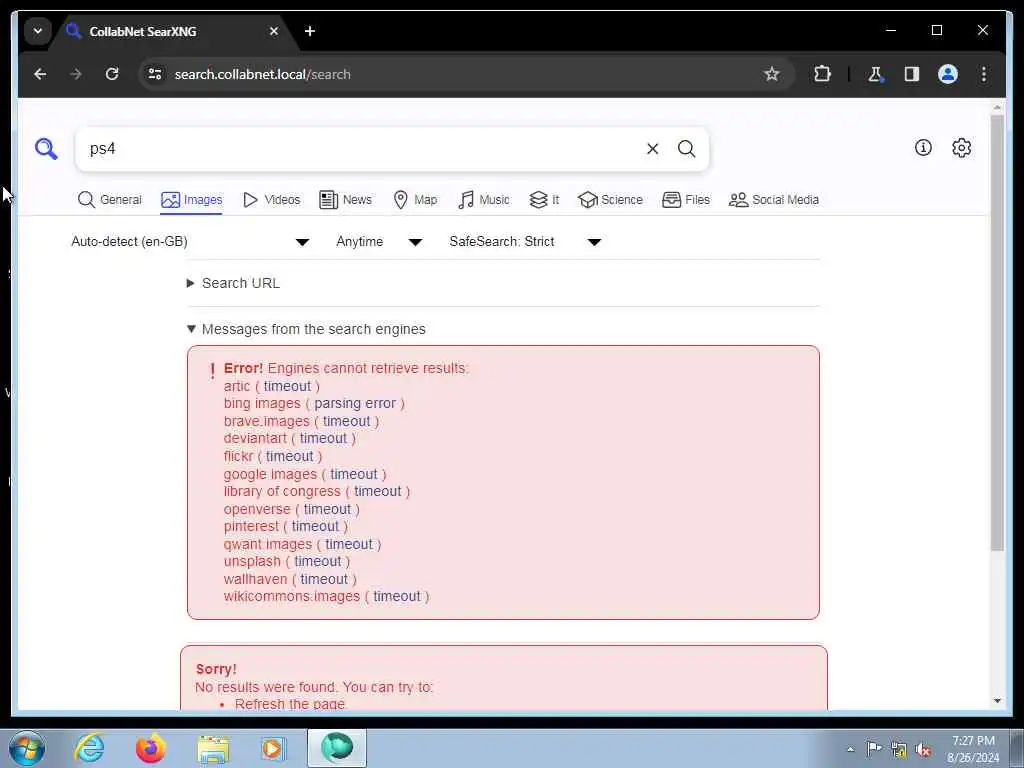Screen dimensions: 1024x768
Task: Bookmark this page with star
Action: [772, 74]
